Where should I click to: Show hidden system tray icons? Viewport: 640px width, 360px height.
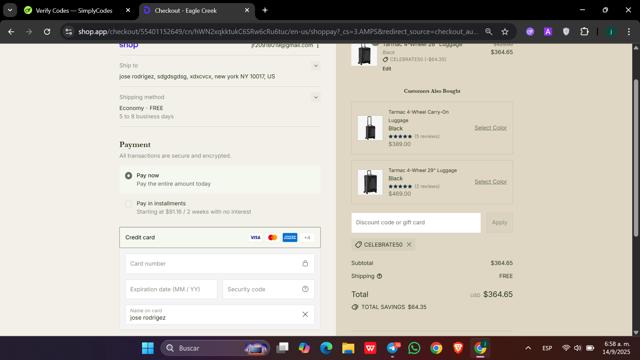coord(528,348)
